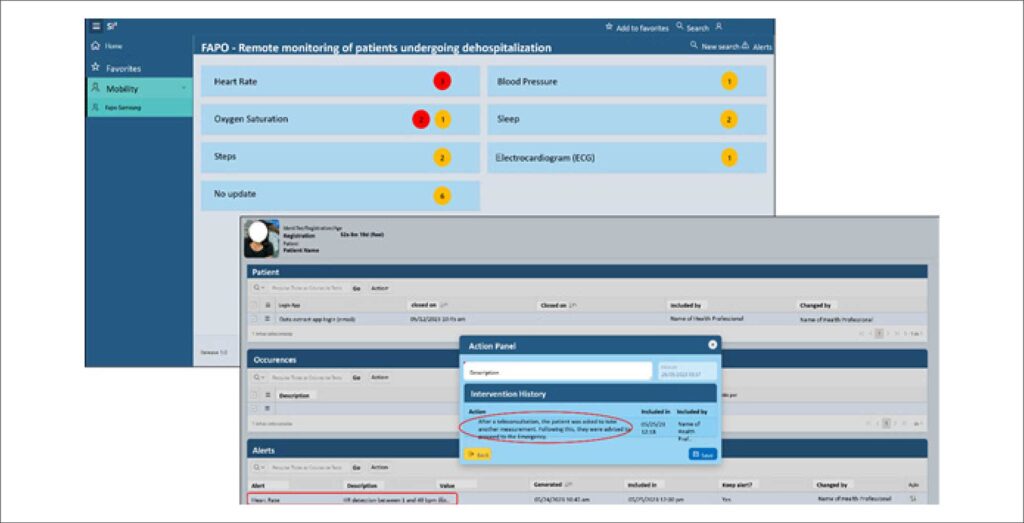Close the Action Panel dialog
1024x523 pixels.
pos(712,344)
